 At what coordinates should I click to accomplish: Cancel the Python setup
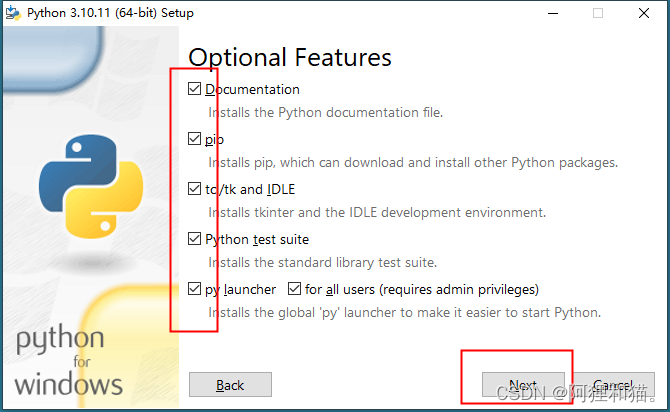click(614, 385)
